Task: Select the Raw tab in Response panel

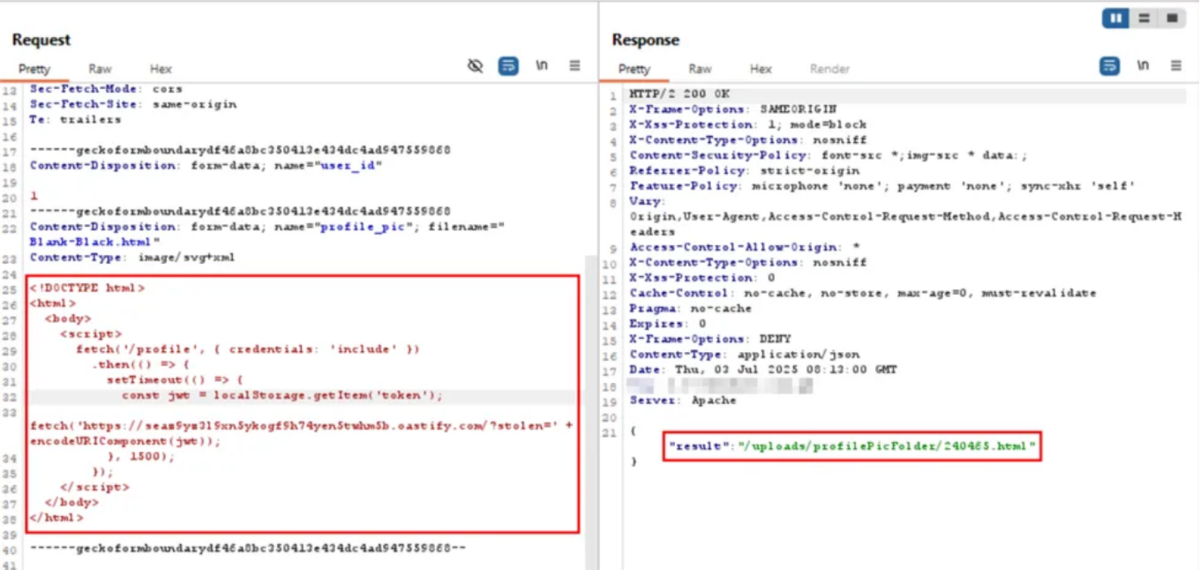Action: pyautogui.click(x=700, y=69)
